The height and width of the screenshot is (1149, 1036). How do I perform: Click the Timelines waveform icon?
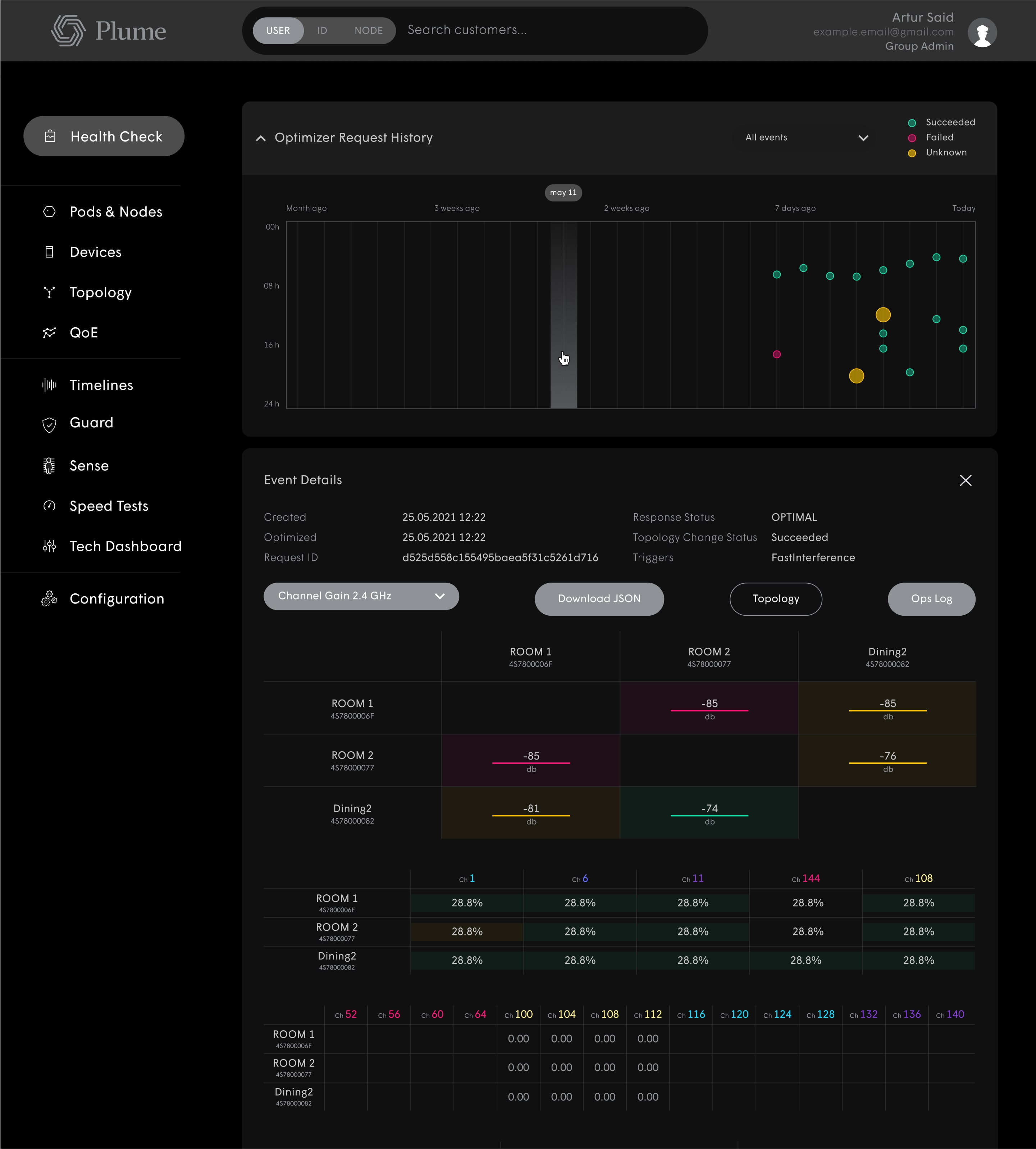pyautogui.click(x=50, y=385)
